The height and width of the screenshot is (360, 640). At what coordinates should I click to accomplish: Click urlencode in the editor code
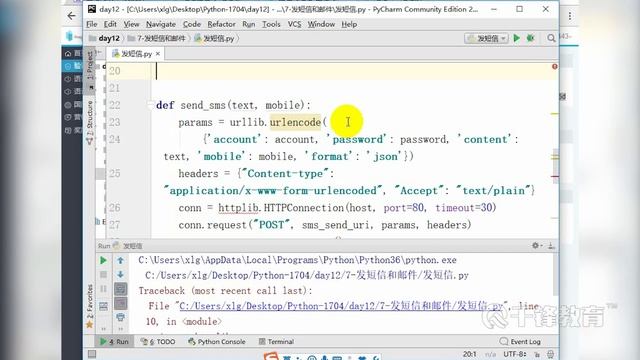pos(295,122)
